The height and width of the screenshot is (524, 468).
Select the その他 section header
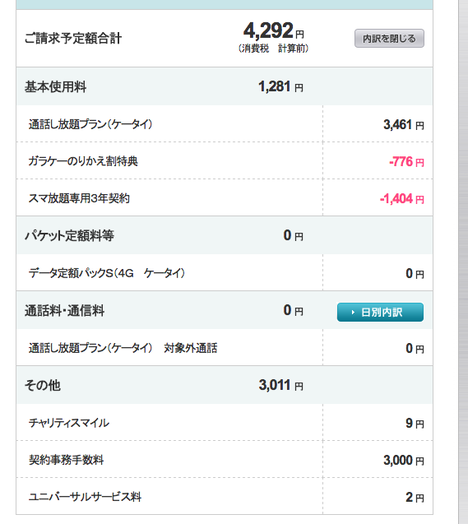[x=224, y=385]
